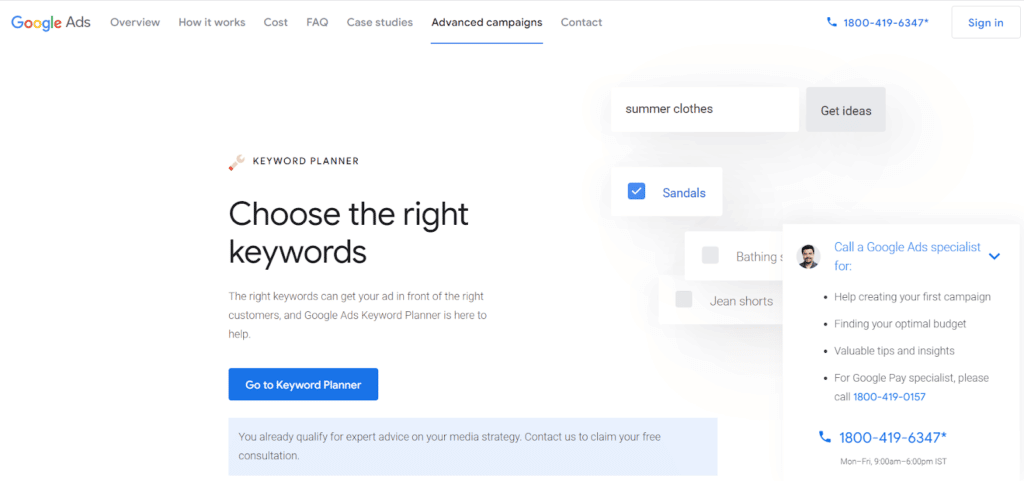Click Go to Keyword Planner button
Screen dimensions: 1024x481
click(303, 384)
